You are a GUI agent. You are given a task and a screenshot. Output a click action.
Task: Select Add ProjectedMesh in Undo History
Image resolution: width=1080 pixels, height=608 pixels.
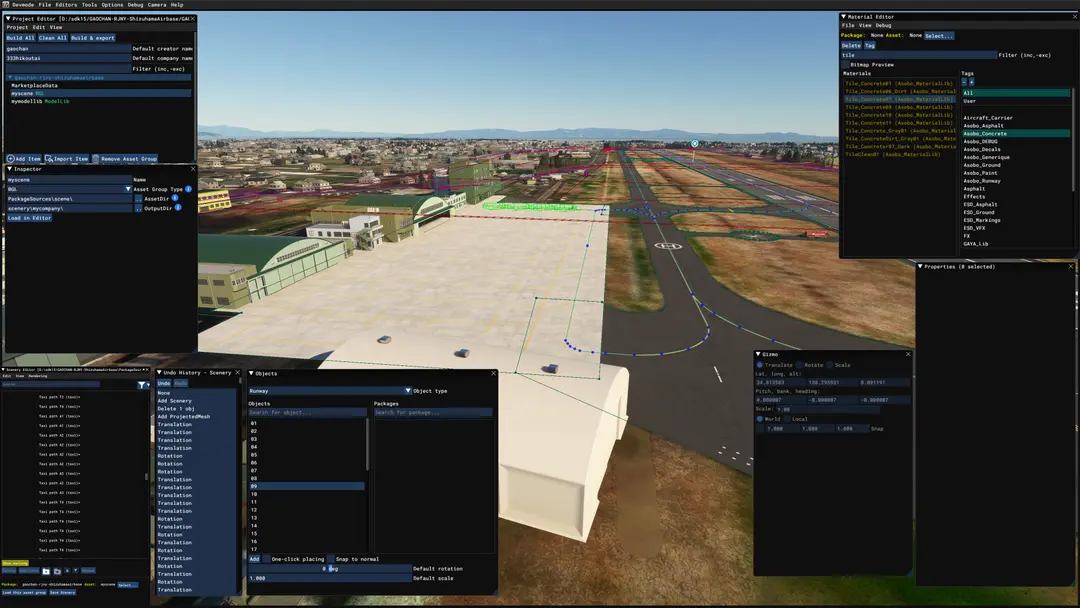pos(183,417)
